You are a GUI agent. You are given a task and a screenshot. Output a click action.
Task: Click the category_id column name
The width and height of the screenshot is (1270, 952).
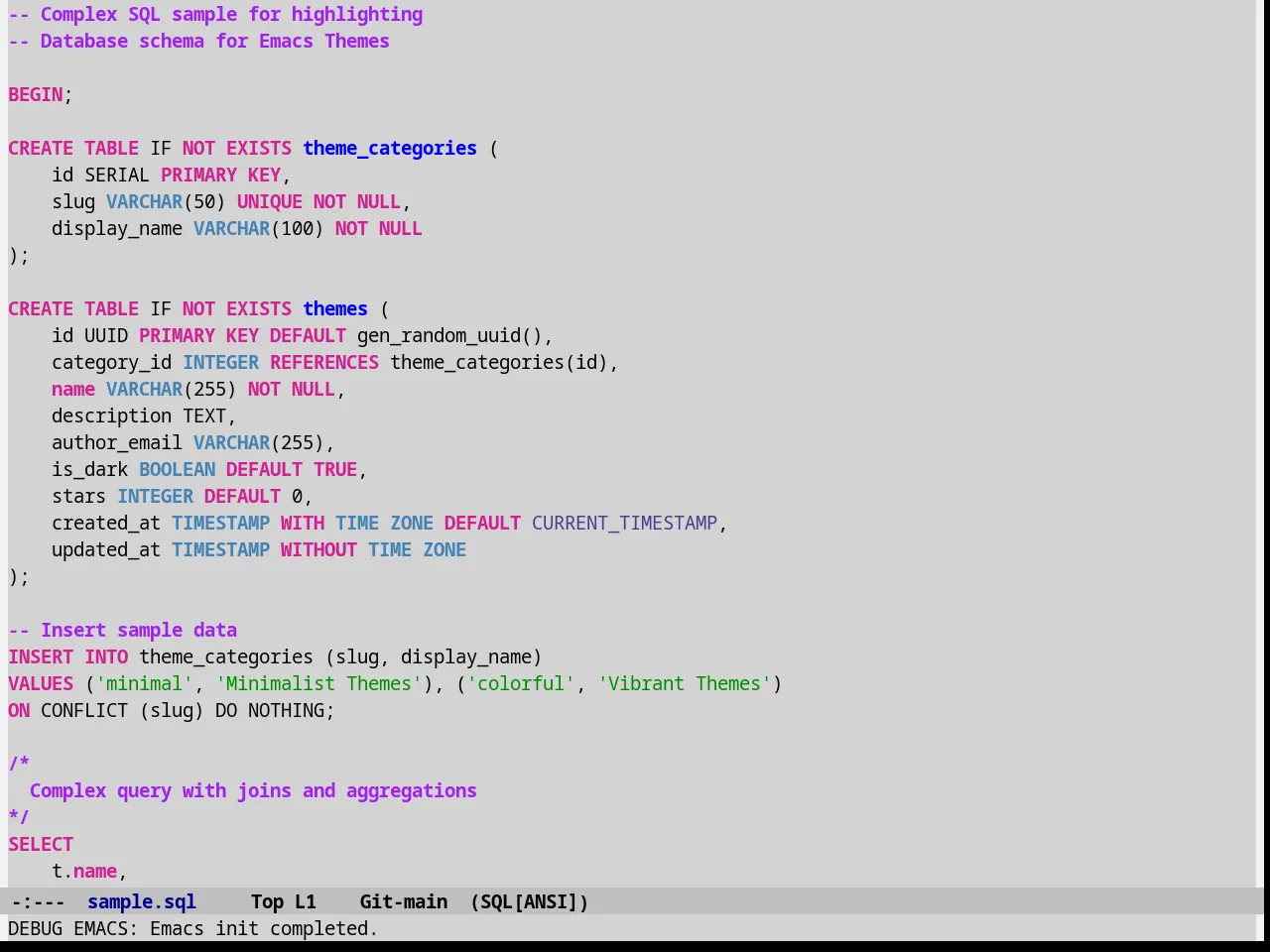point(111,362)
